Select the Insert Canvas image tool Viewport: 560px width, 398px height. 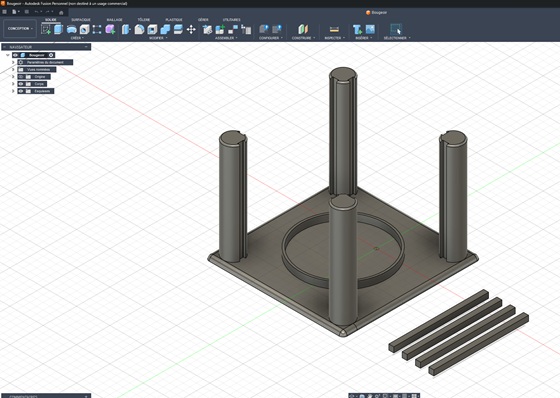pyautogui.click(x=370, y=29)
